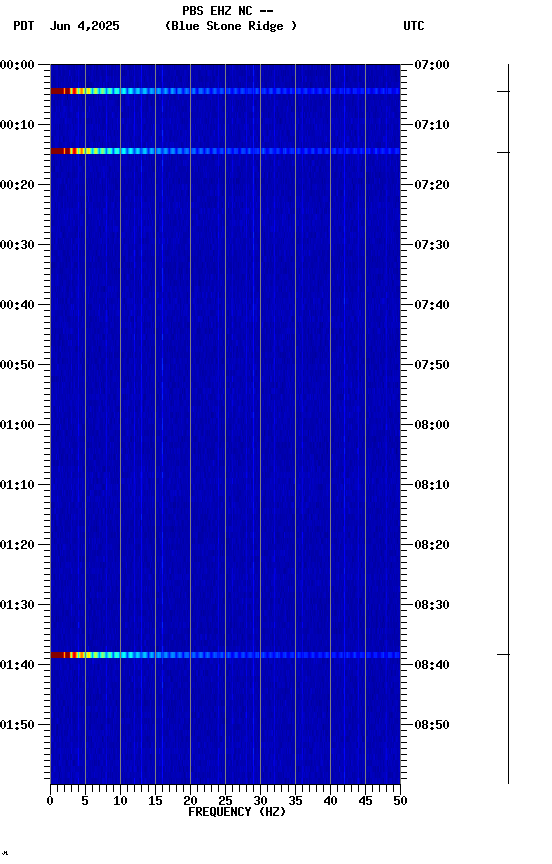552x864 pixels.
Task: Click the first amplitude tick on the right trace
Action: (503, 91)
